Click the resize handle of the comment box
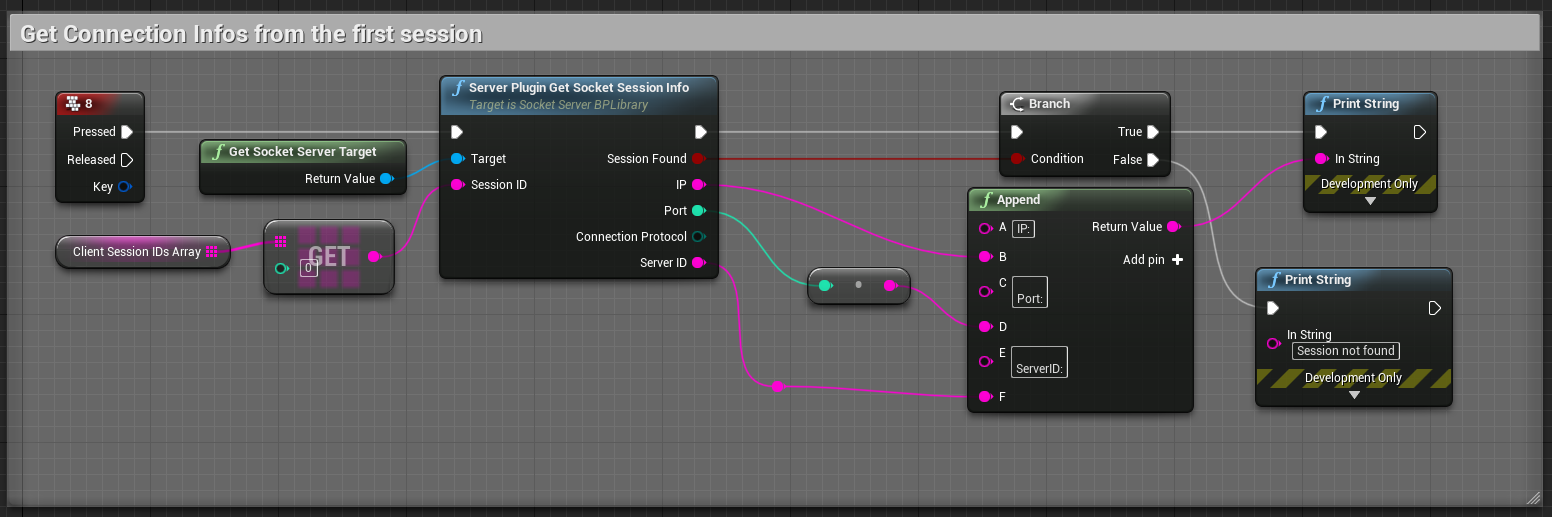The height and width of the screenshot is (517, 1552). (x=1532, y=497)
